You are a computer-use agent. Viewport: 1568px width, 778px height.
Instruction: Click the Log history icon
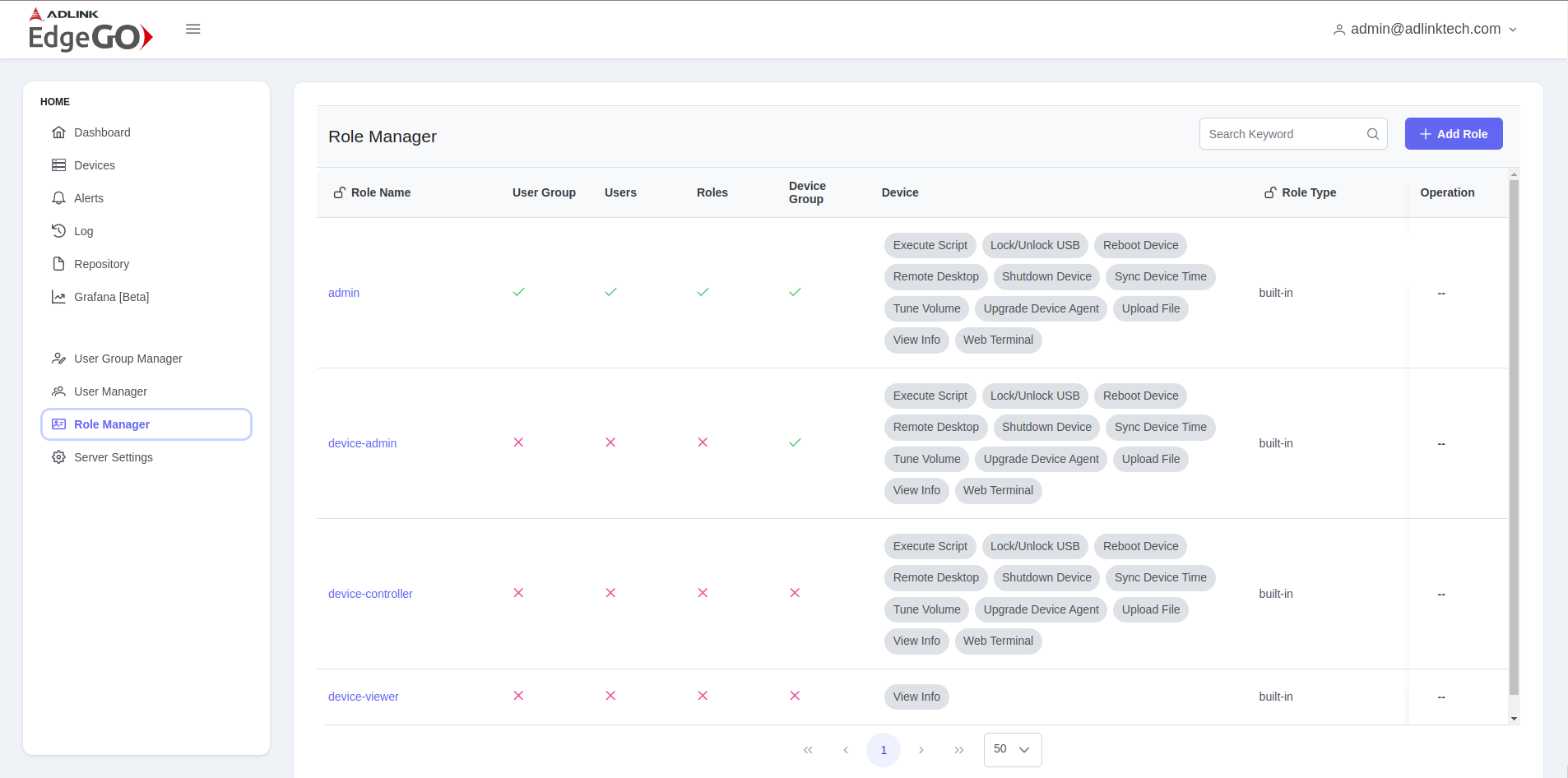point(58,230)
